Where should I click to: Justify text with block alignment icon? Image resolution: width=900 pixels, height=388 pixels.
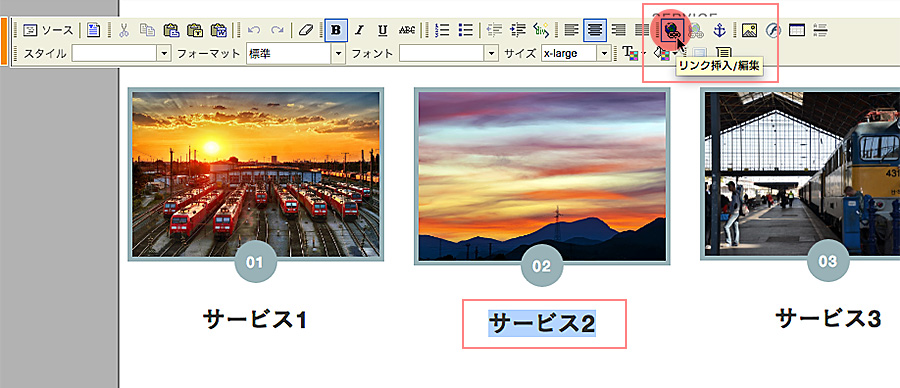pos(642,30)
